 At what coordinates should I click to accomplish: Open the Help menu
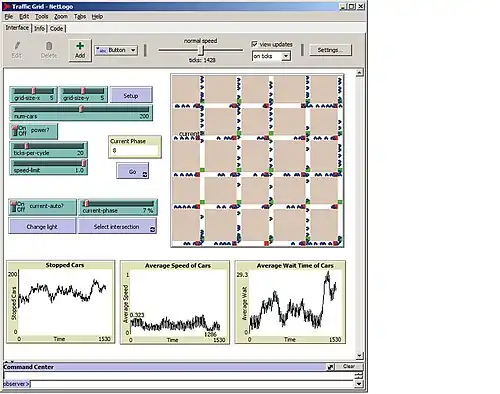click(x=97, y=17)
